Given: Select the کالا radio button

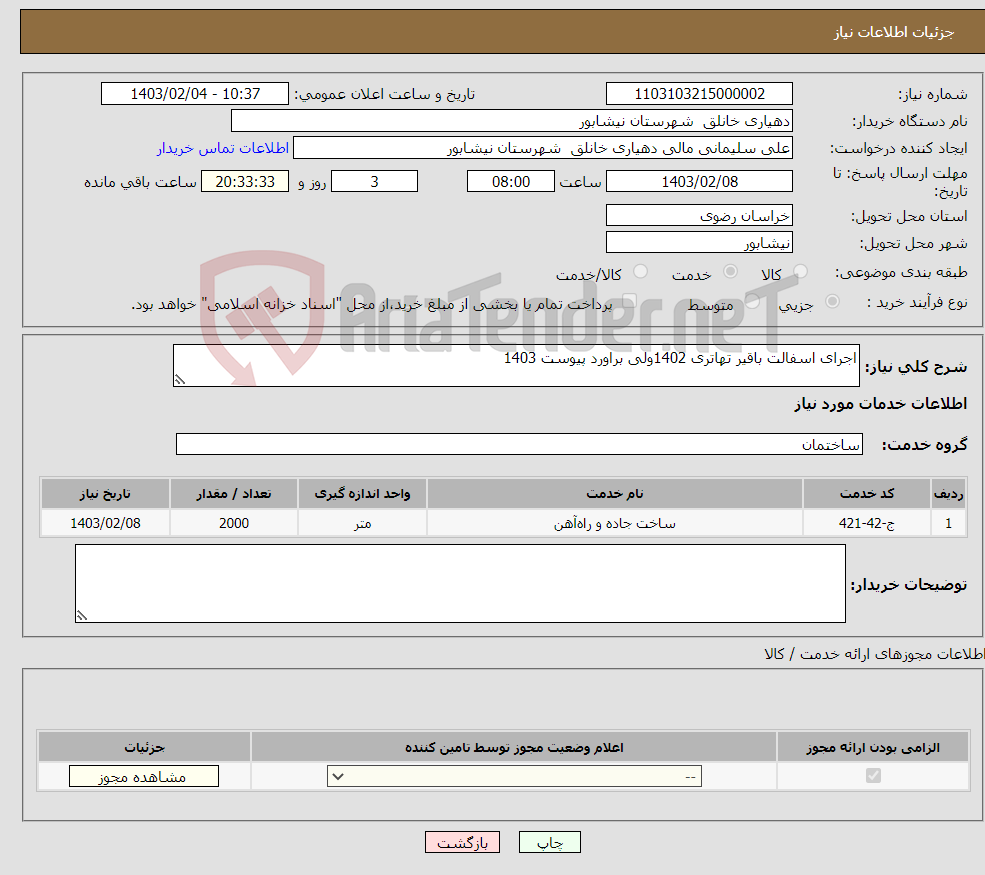Looking at the screenshot, I should 800,272.
